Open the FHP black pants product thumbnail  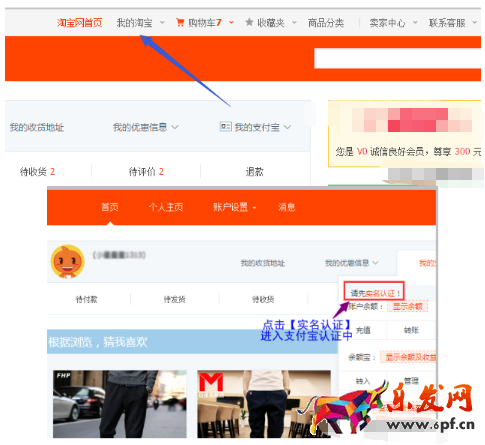point(120,404)
